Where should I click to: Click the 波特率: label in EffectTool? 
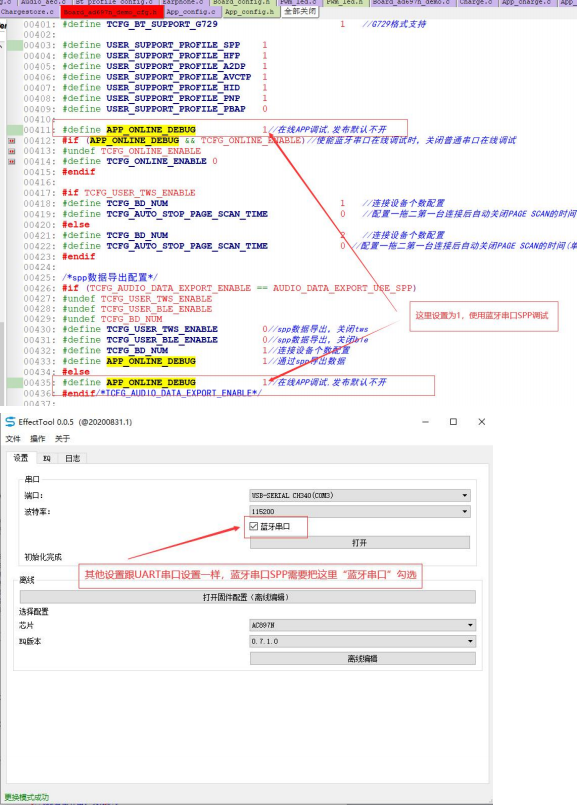(x=37, y=512)
